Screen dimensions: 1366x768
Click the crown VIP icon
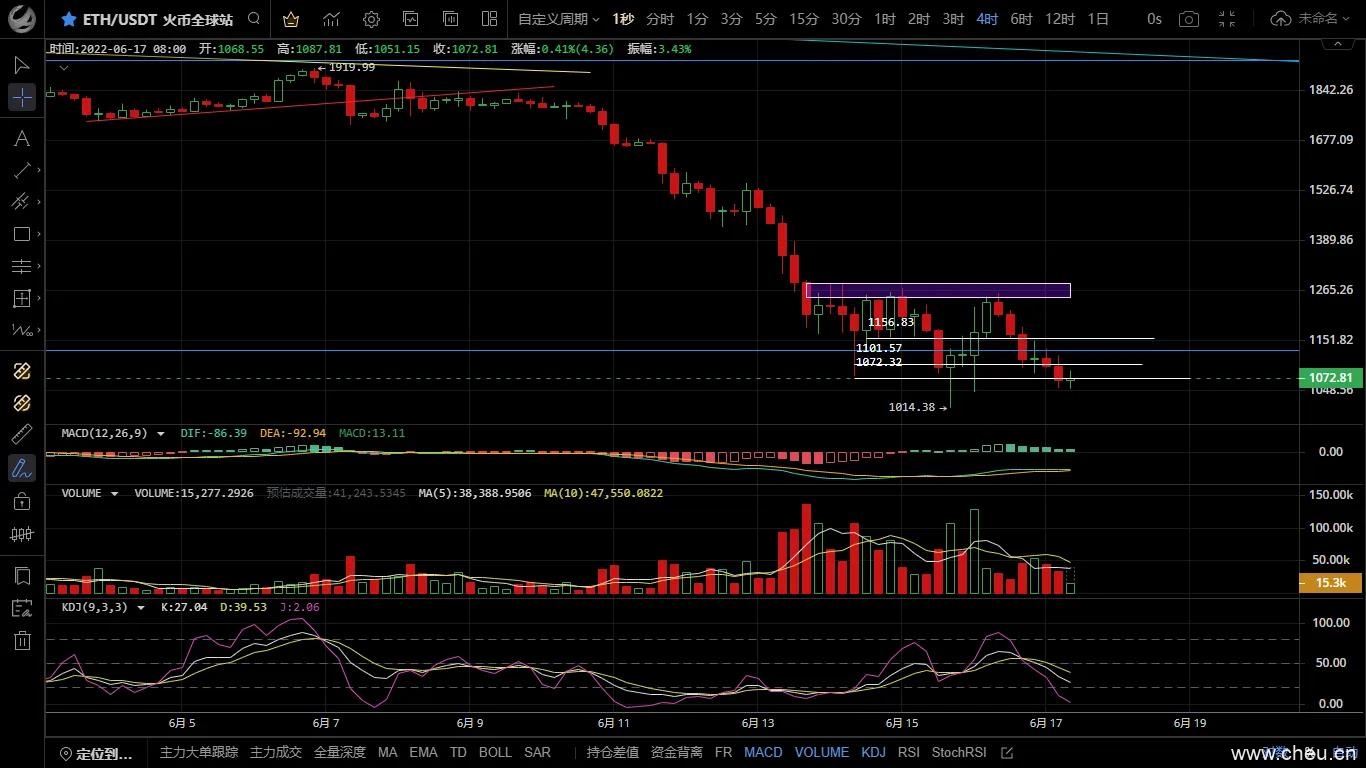(x=290, y=19)
